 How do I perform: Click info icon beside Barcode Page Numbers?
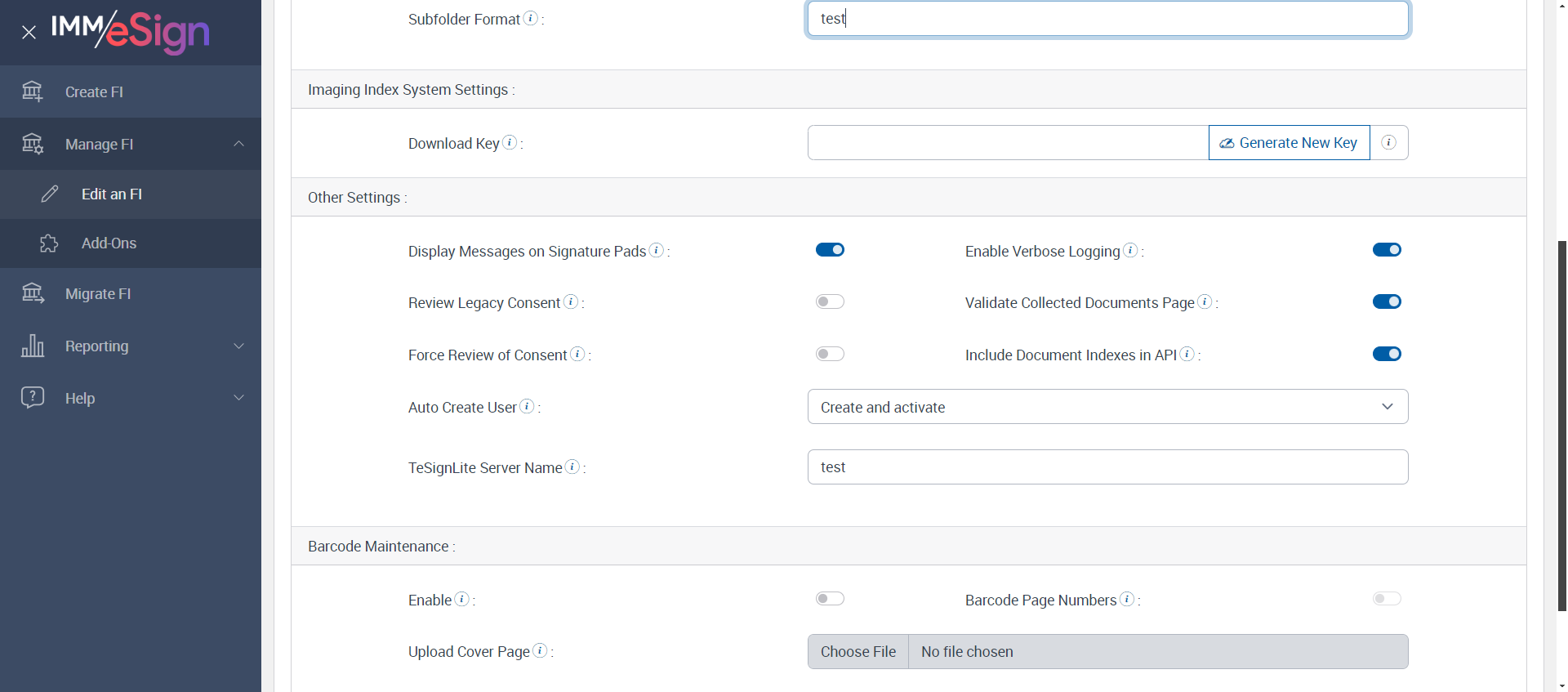click(x=1127, y=599)
